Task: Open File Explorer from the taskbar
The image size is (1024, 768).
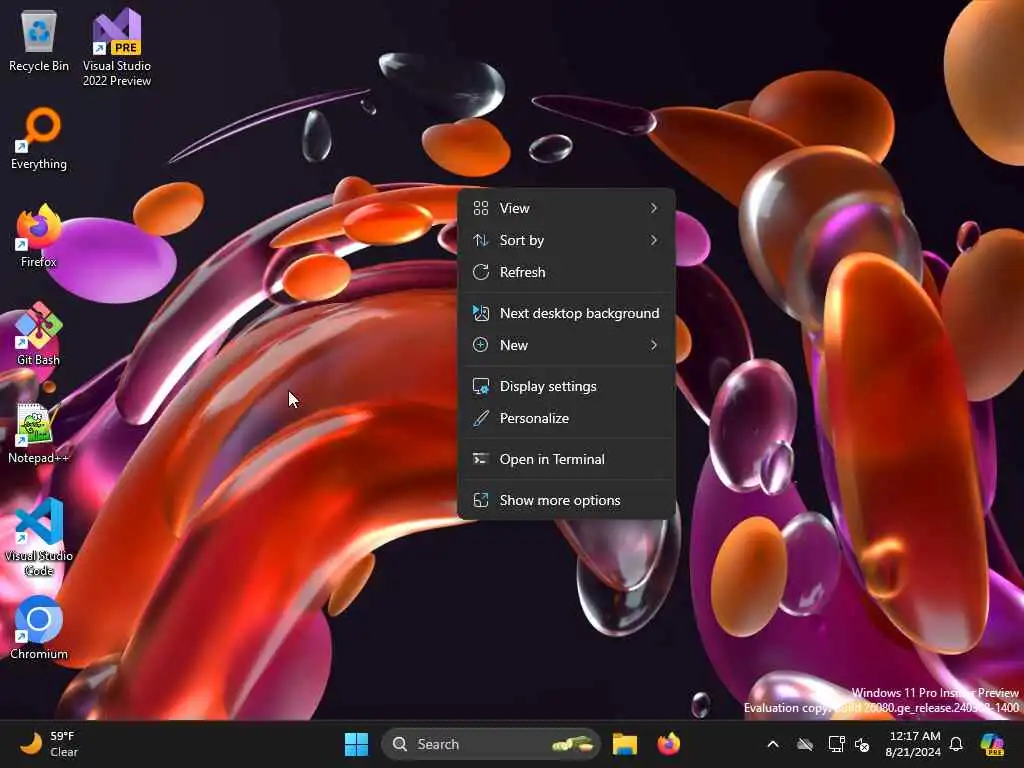Action: coord(624,744)
